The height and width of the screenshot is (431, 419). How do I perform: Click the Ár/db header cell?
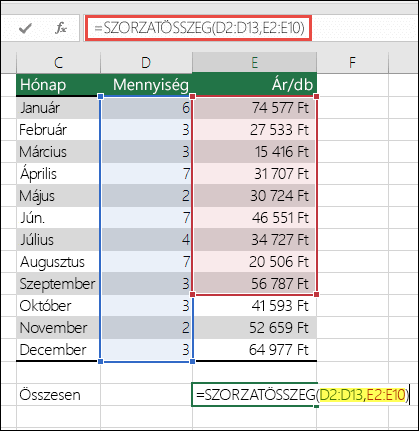254,85
